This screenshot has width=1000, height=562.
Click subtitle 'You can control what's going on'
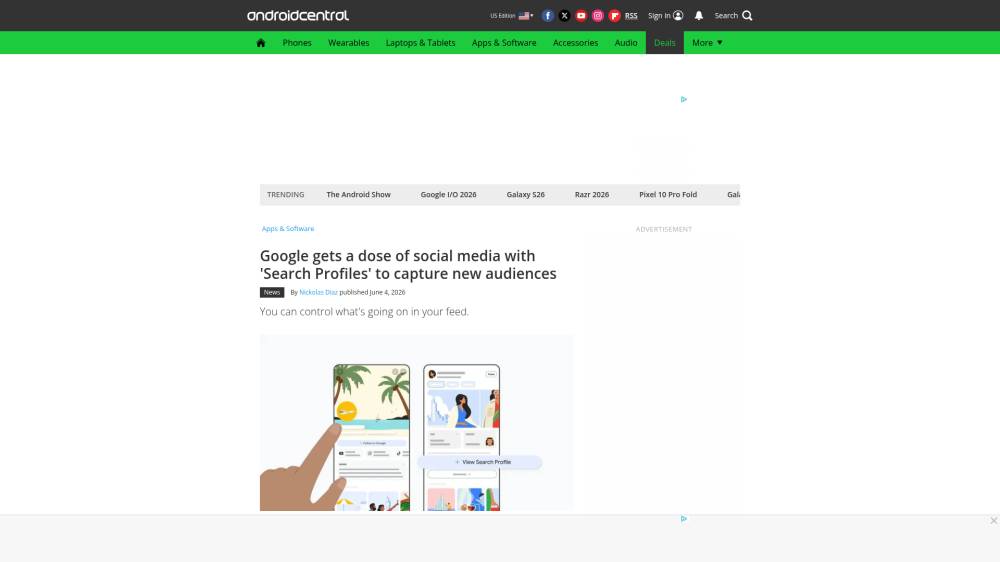click(x=364, y=311)
